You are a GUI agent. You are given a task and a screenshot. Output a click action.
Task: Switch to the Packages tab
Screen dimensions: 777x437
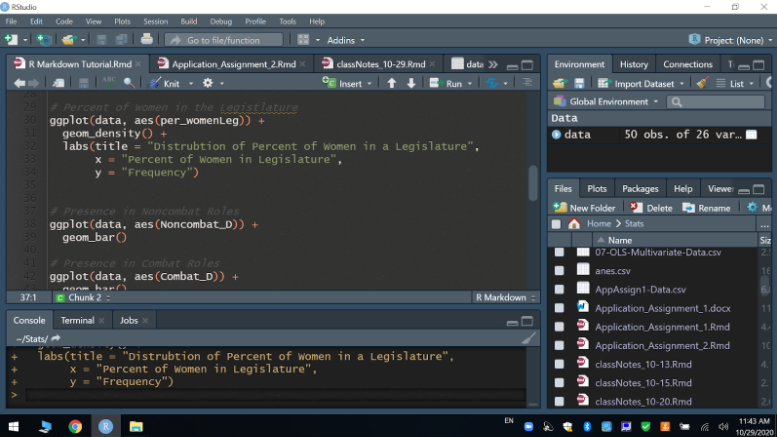click(640, 188)
